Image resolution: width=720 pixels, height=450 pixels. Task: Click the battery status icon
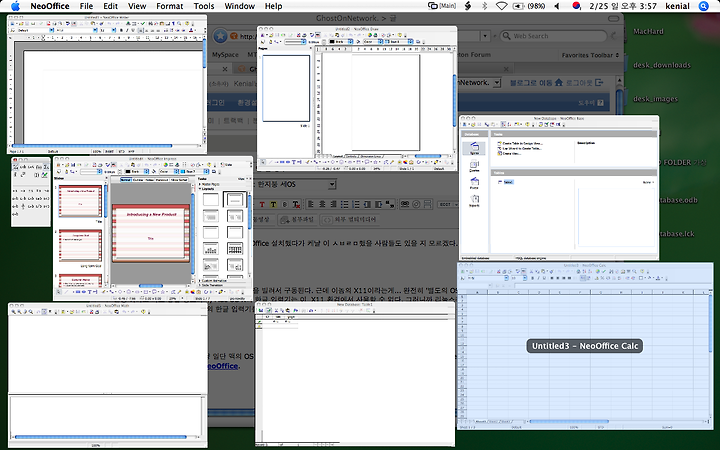coord(518,6)
